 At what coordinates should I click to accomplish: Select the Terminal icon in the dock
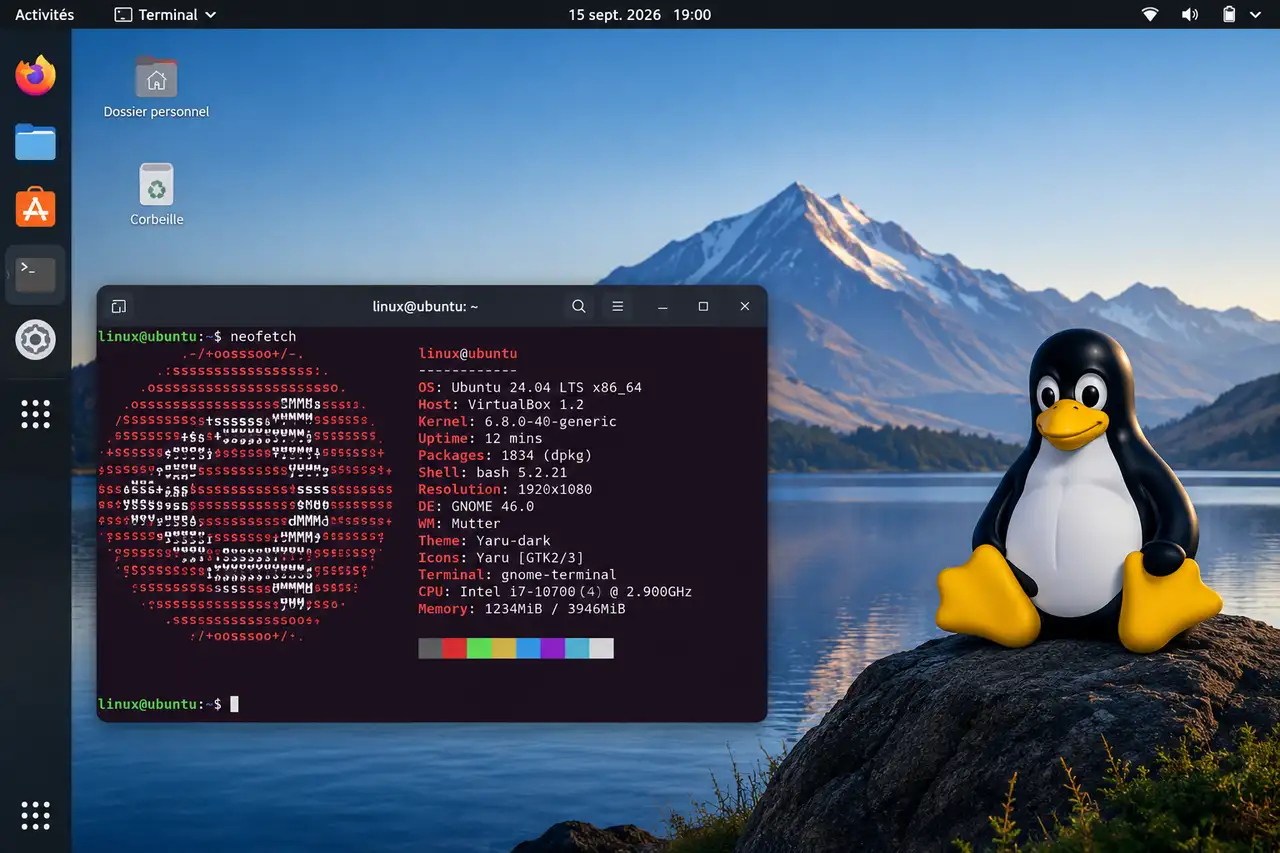[35, 274]
